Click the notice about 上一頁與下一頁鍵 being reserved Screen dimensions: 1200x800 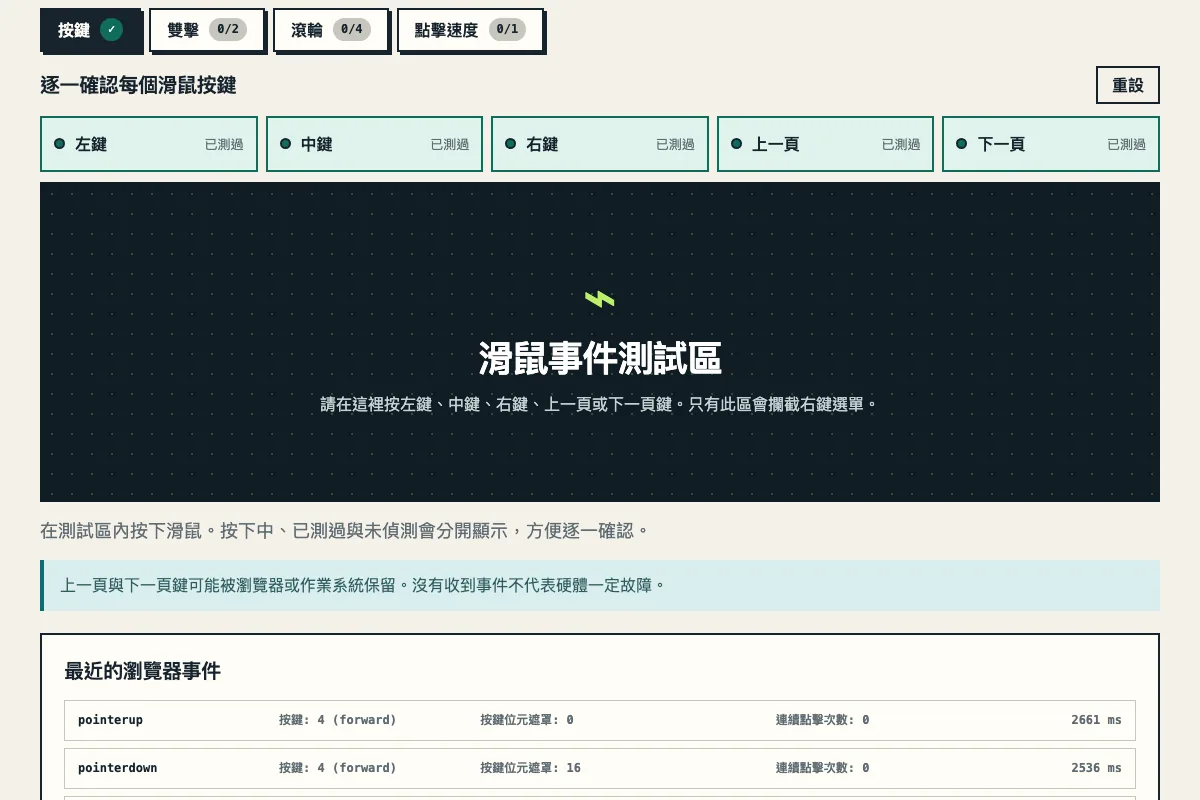point(600,585)
